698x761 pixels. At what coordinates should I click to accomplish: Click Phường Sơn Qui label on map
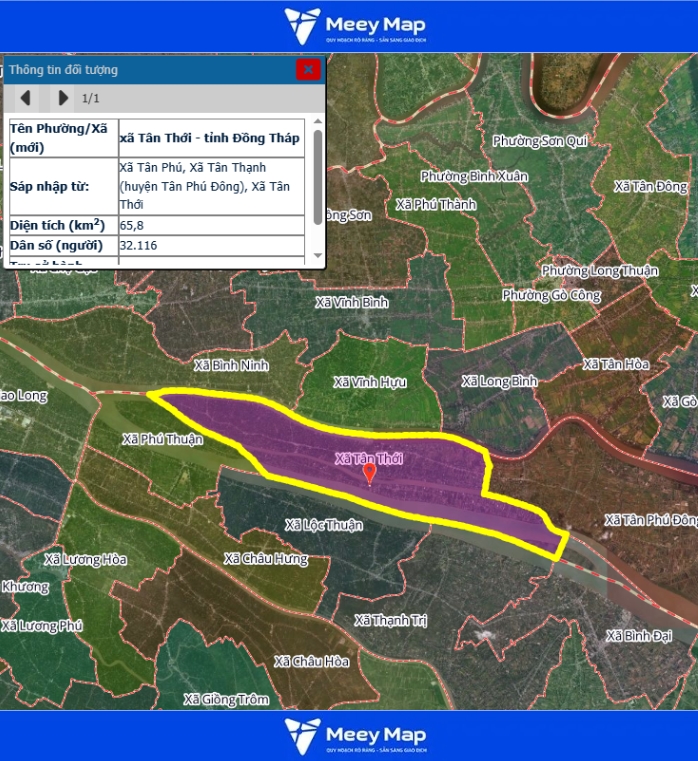pos(539,141)
